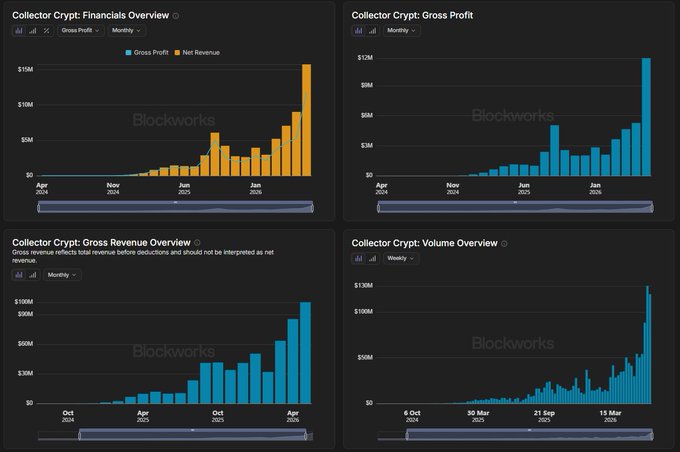Click left handle of Volume Overview range slider
This screenshot has width=680, height=452.
pyautogui.click(x=407, y=435)
